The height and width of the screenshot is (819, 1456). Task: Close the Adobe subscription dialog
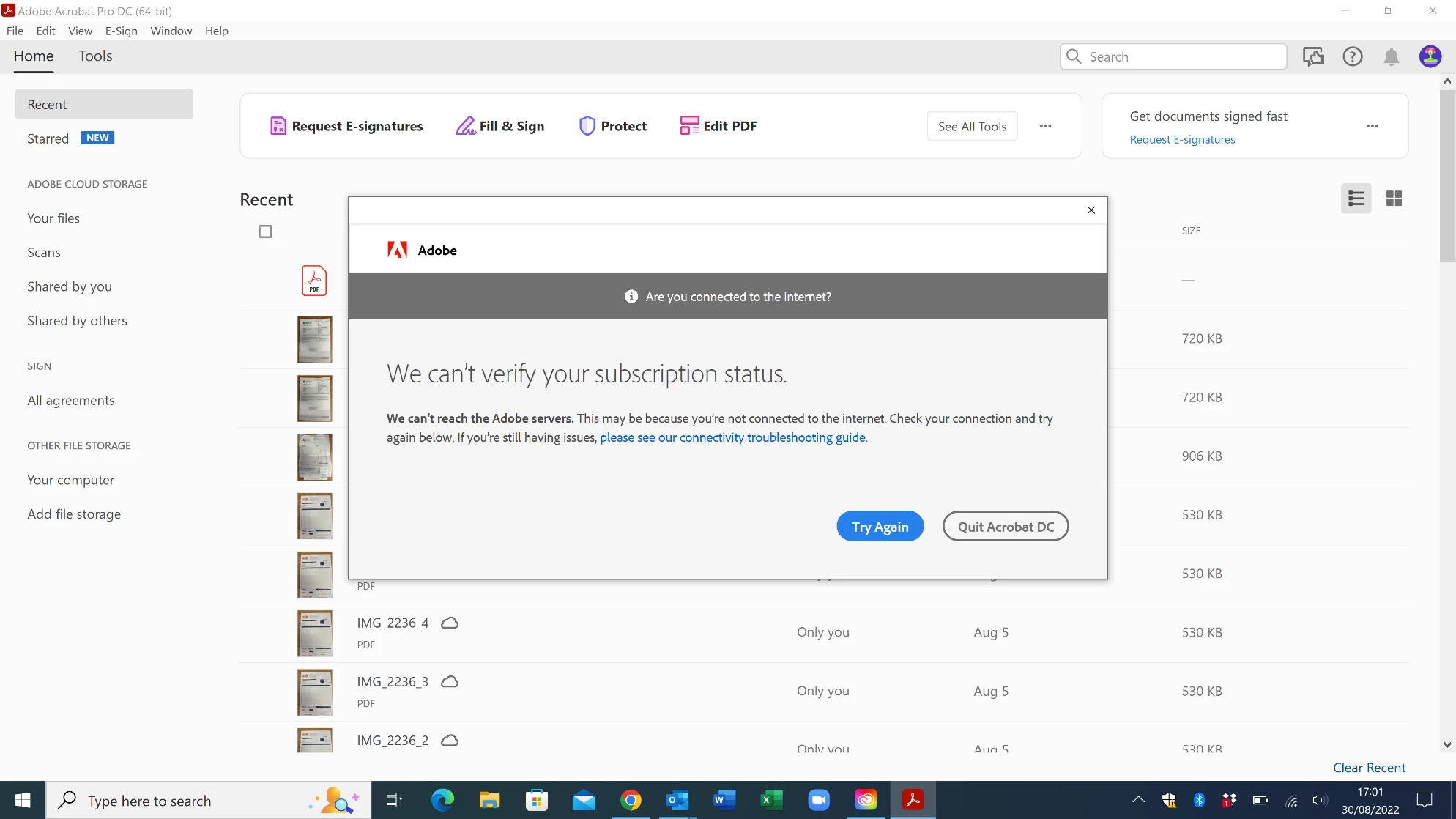[1091, 210]
